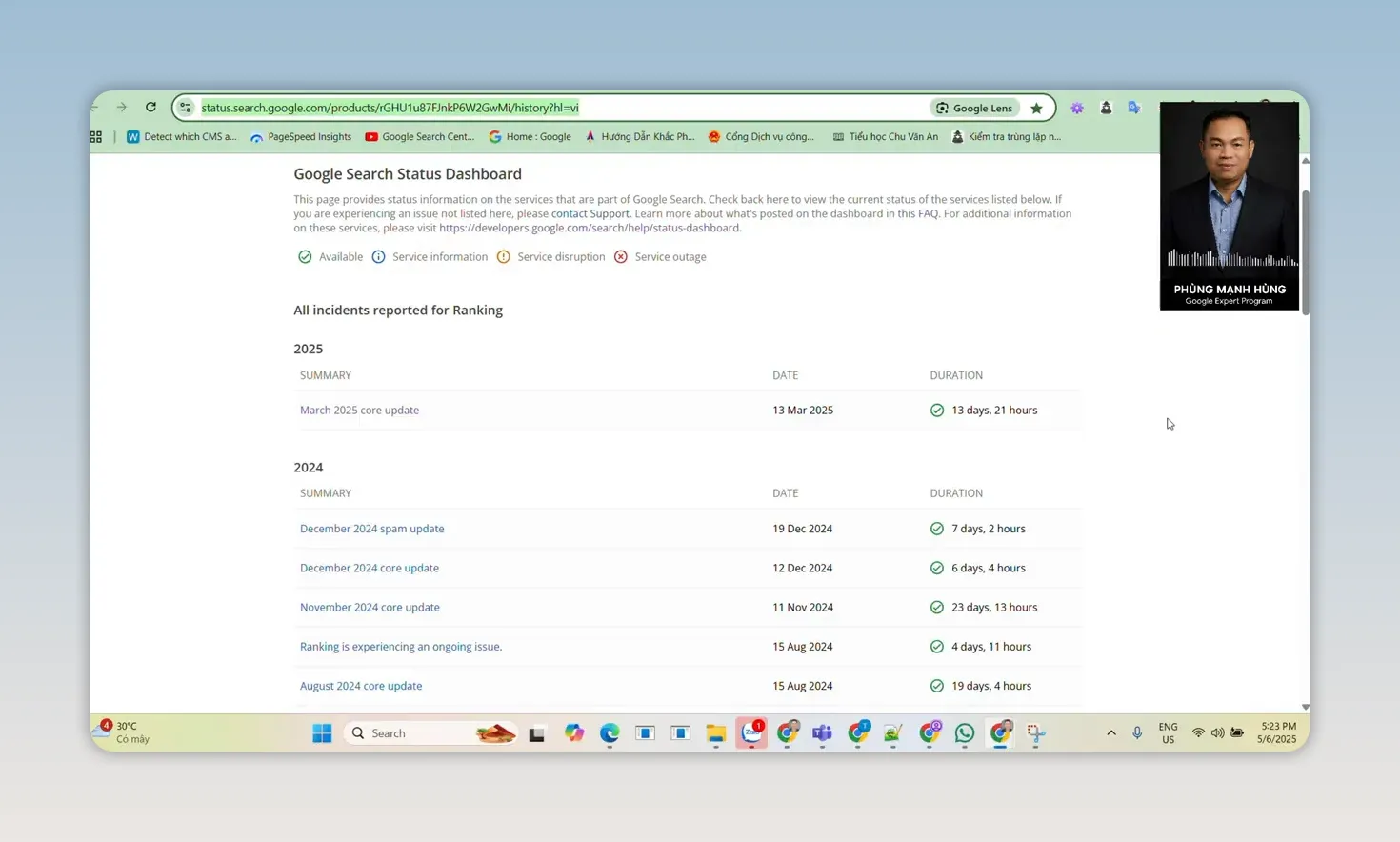
Task: Click the browser forward arrow
Action: point(122,108)
